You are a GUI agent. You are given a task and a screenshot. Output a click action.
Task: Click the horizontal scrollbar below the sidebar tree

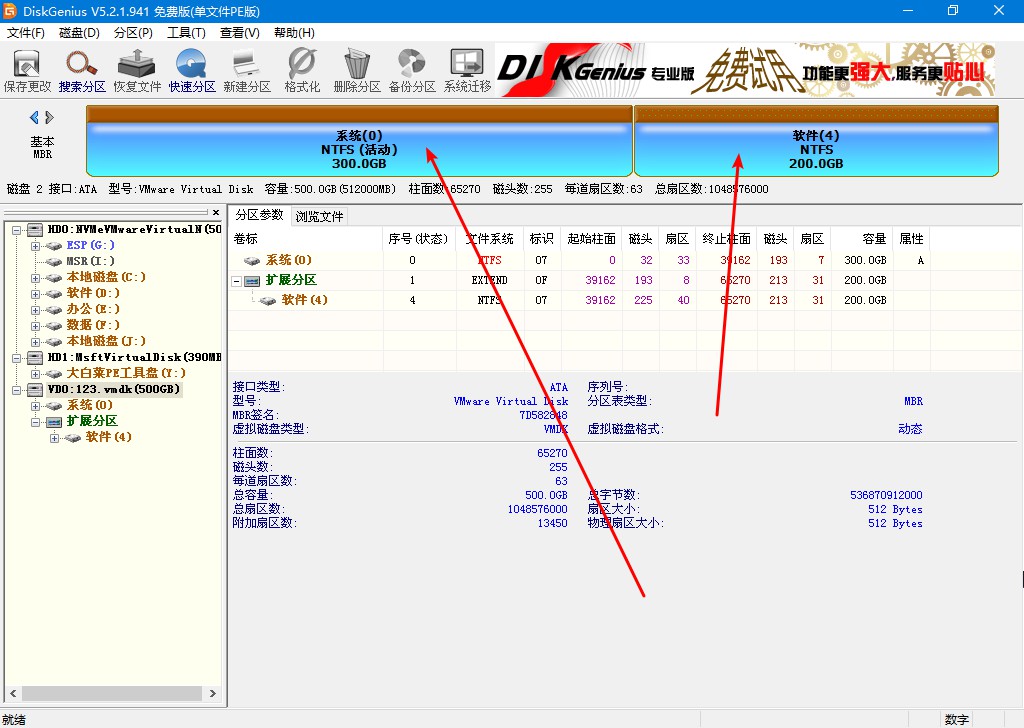coord(110,692)
